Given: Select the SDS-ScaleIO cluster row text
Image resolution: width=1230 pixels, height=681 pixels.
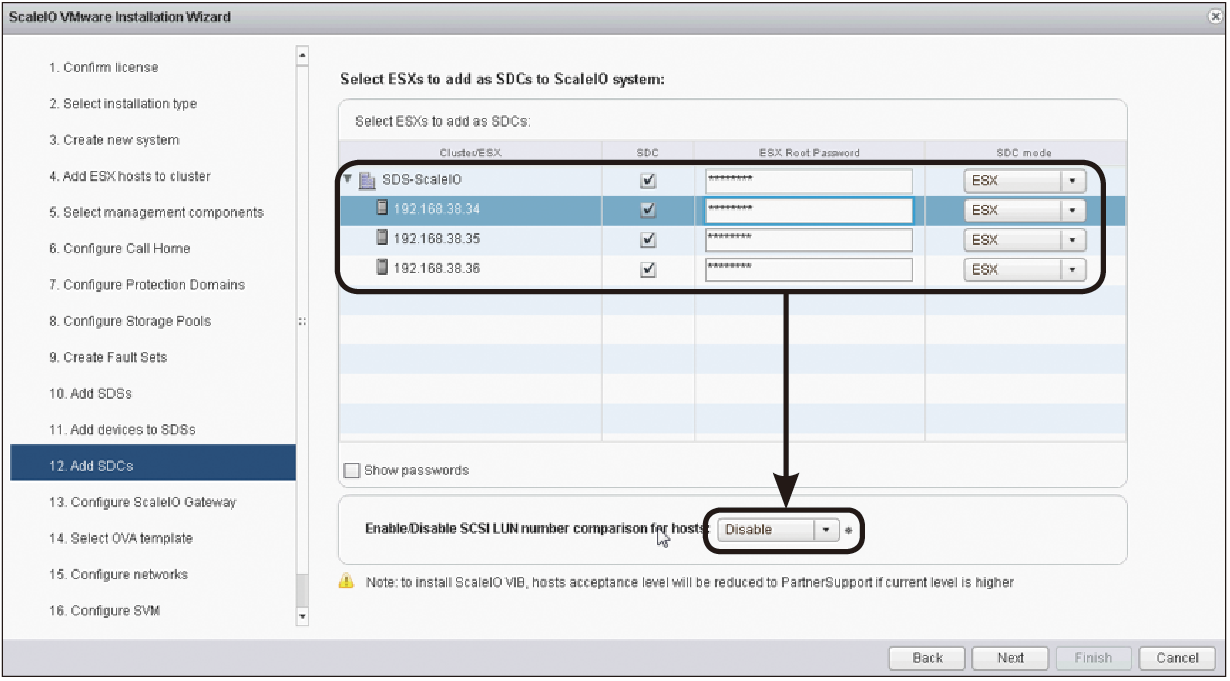Looking at the screenshot, I should pyautogui.click(x=421, y=181).
